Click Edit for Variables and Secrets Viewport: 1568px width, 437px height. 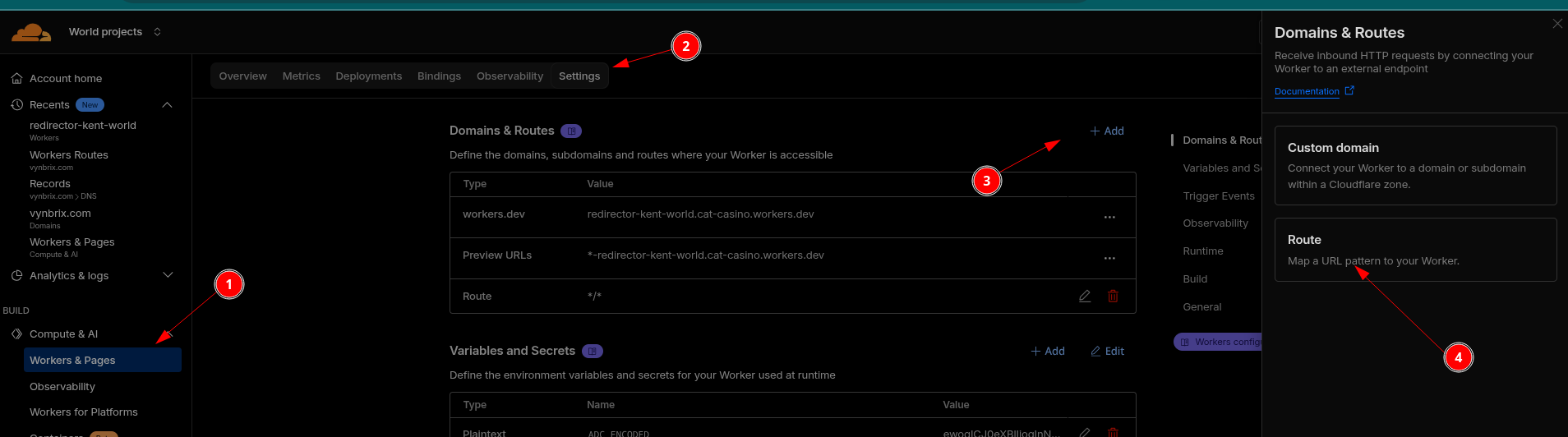click(1107, 352)
